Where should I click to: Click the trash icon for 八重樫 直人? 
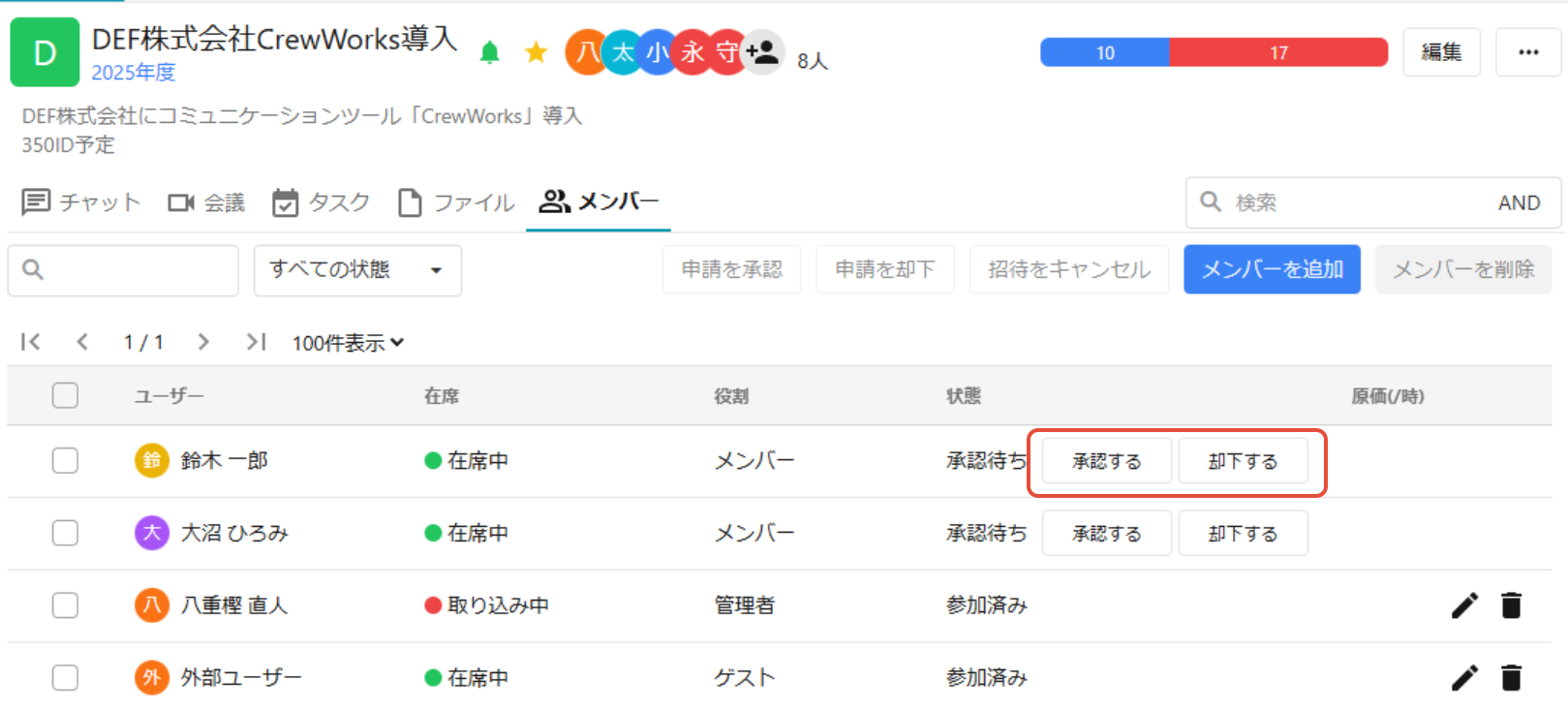pos(1511,605)
